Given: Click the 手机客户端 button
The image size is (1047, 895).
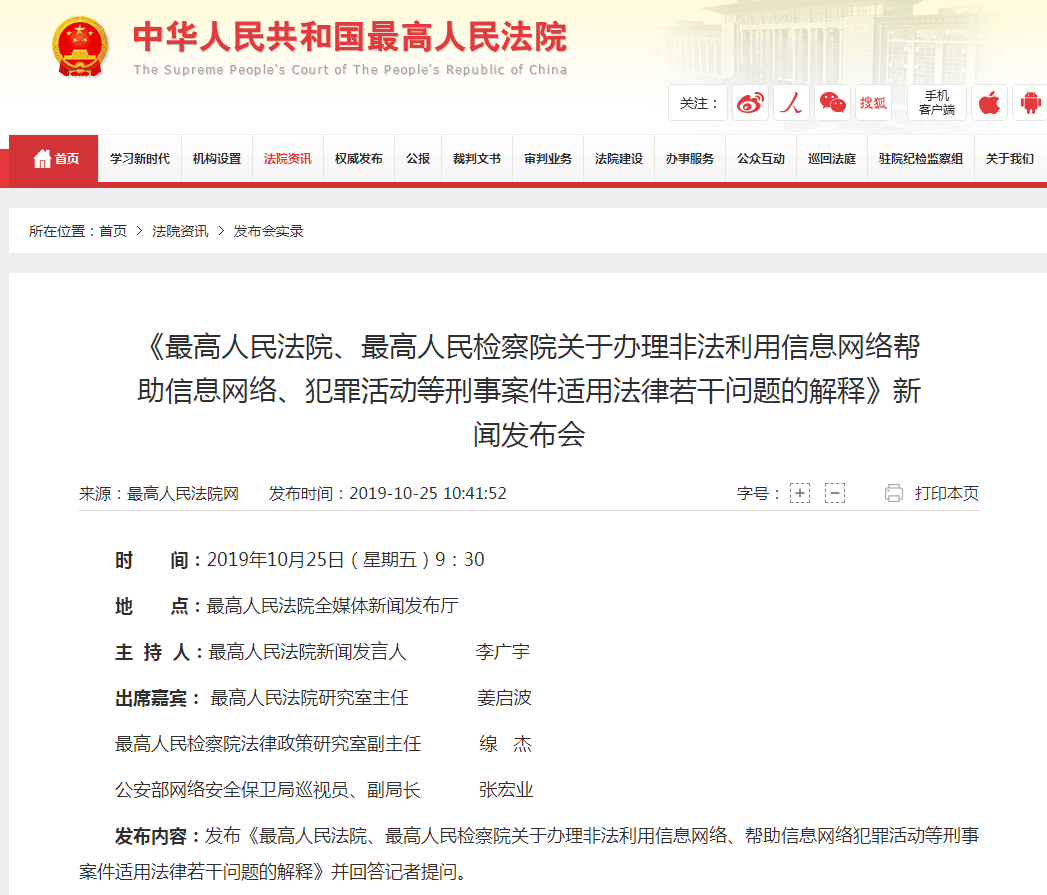Looking at the screenshot, I should pyautogui.click(x=936, y=103).
